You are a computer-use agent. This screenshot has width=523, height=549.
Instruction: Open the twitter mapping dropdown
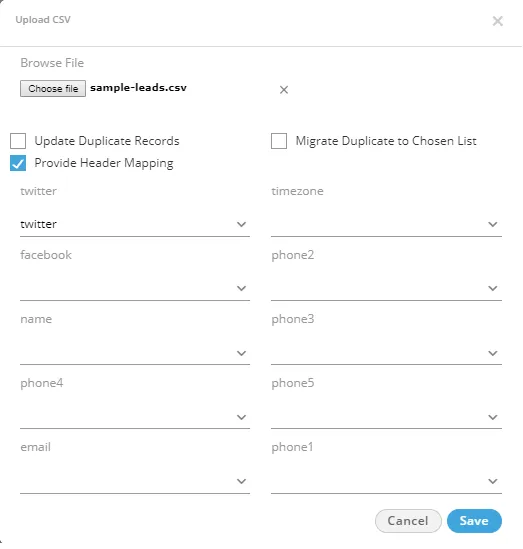pyautogui.click(x=135, y=224)
